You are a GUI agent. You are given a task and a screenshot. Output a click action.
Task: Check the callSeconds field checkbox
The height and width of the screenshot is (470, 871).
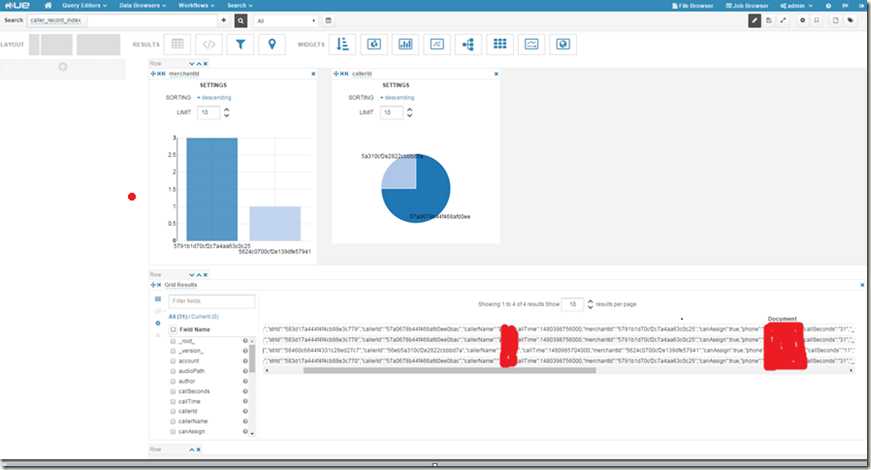(x=173, y=391)
